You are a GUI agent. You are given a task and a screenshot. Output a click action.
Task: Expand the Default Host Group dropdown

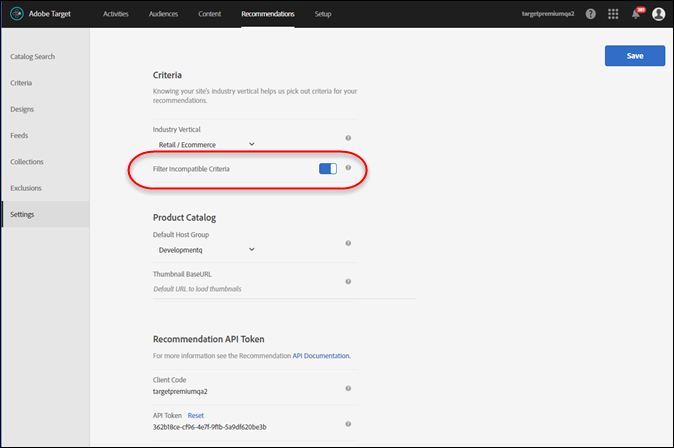[x=207, y=249]
